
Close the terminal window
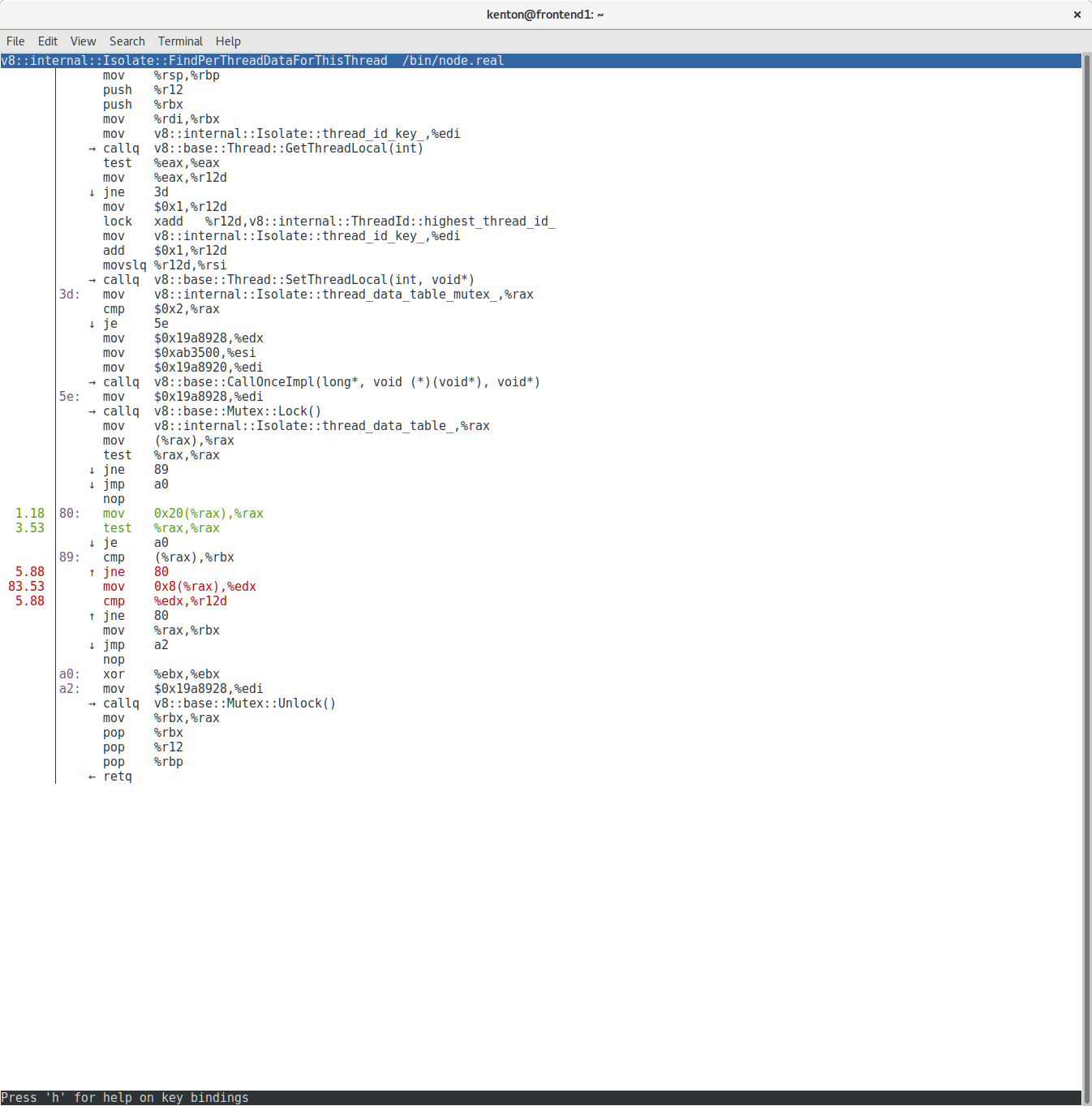[1077, 15]
